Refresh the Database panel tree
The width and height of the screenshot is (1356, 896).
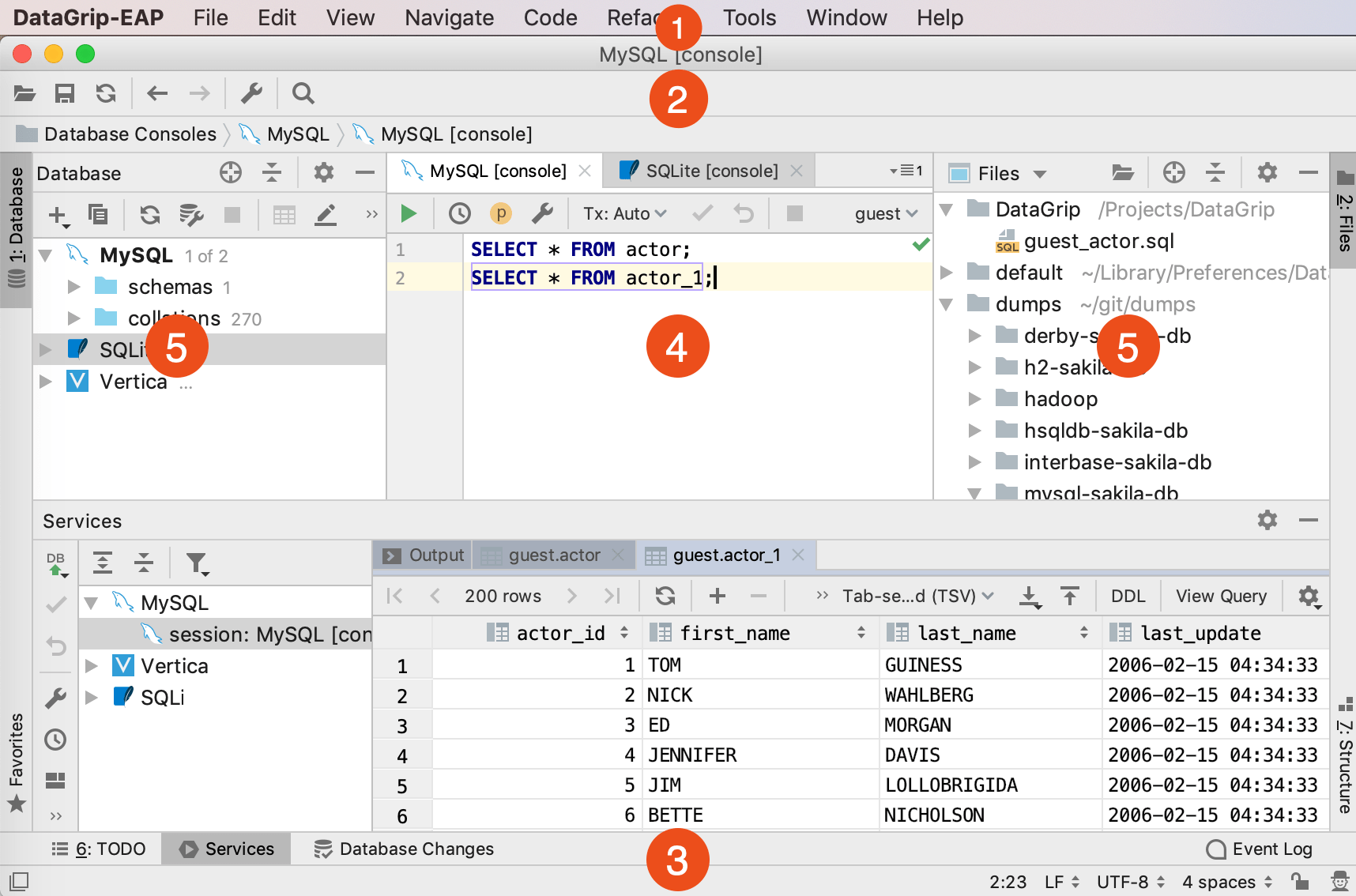point(150,215)
